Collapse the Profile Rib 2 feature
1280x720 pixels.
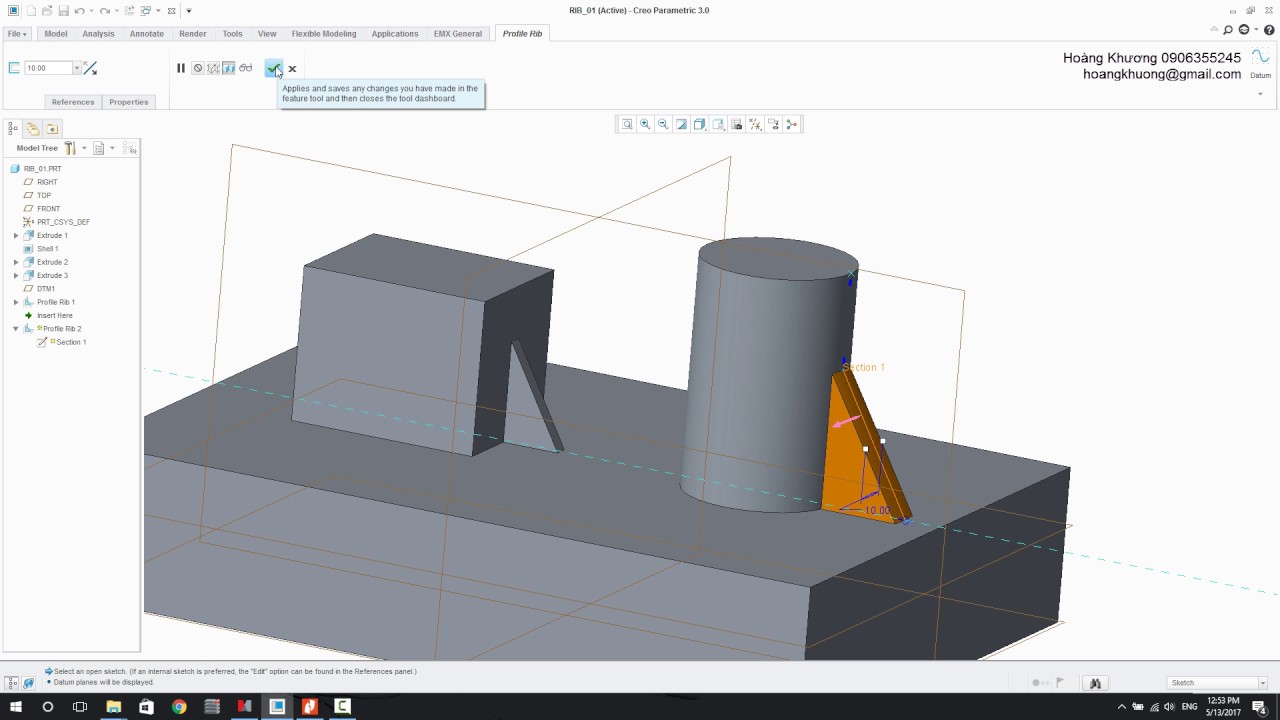coord(16,329)
